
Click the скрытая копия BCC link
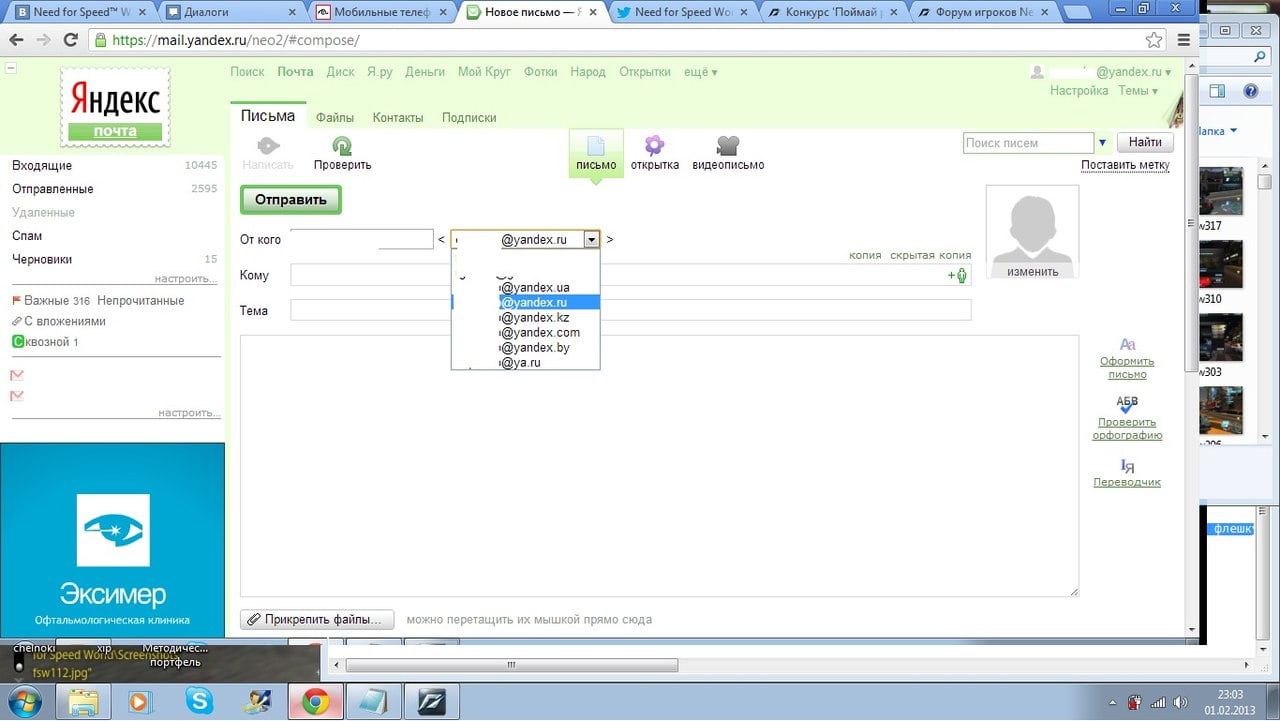coord(930,255)
